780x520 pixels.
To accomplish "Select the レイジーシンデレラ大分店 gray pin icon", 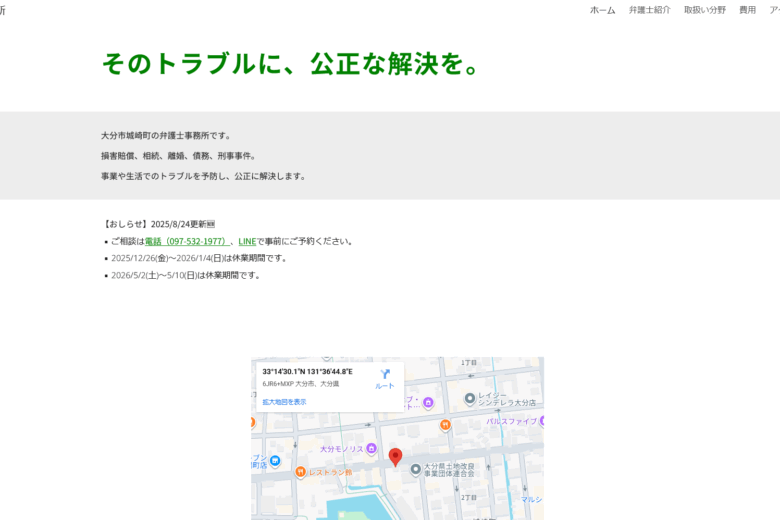I will coord(470,398).
